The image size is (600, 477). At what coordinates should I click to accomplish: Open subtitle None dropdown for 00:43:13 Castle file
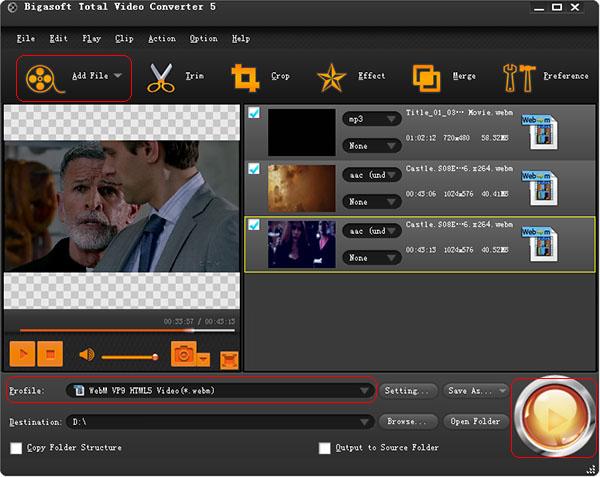(x=372, y=257)
